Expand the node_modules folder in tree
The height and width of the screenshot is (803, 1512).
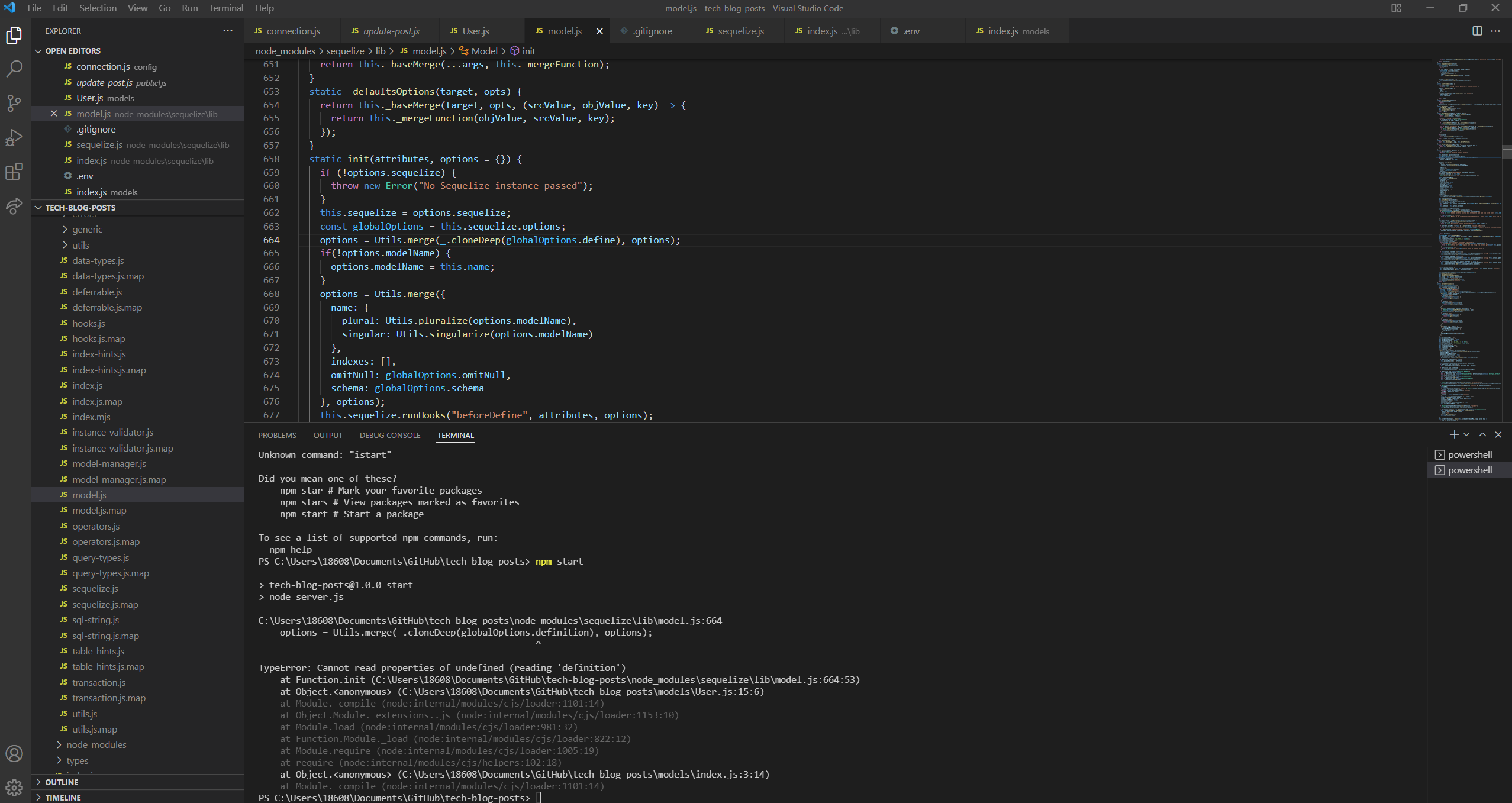tap(96, 744)
